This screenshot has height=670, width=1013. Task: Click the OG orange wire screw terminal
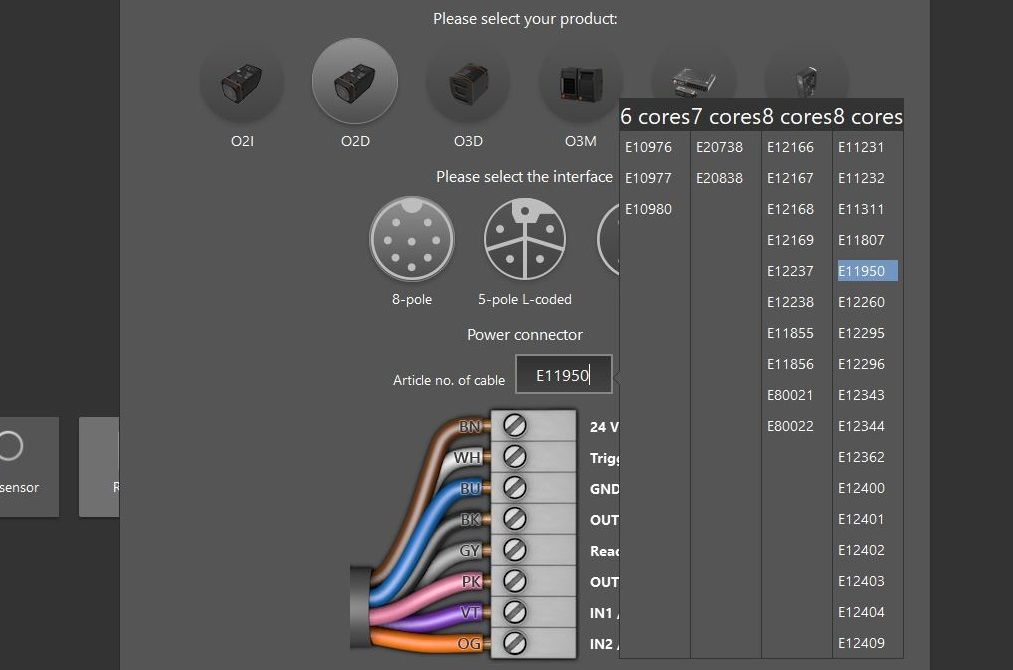coord(515,643)
